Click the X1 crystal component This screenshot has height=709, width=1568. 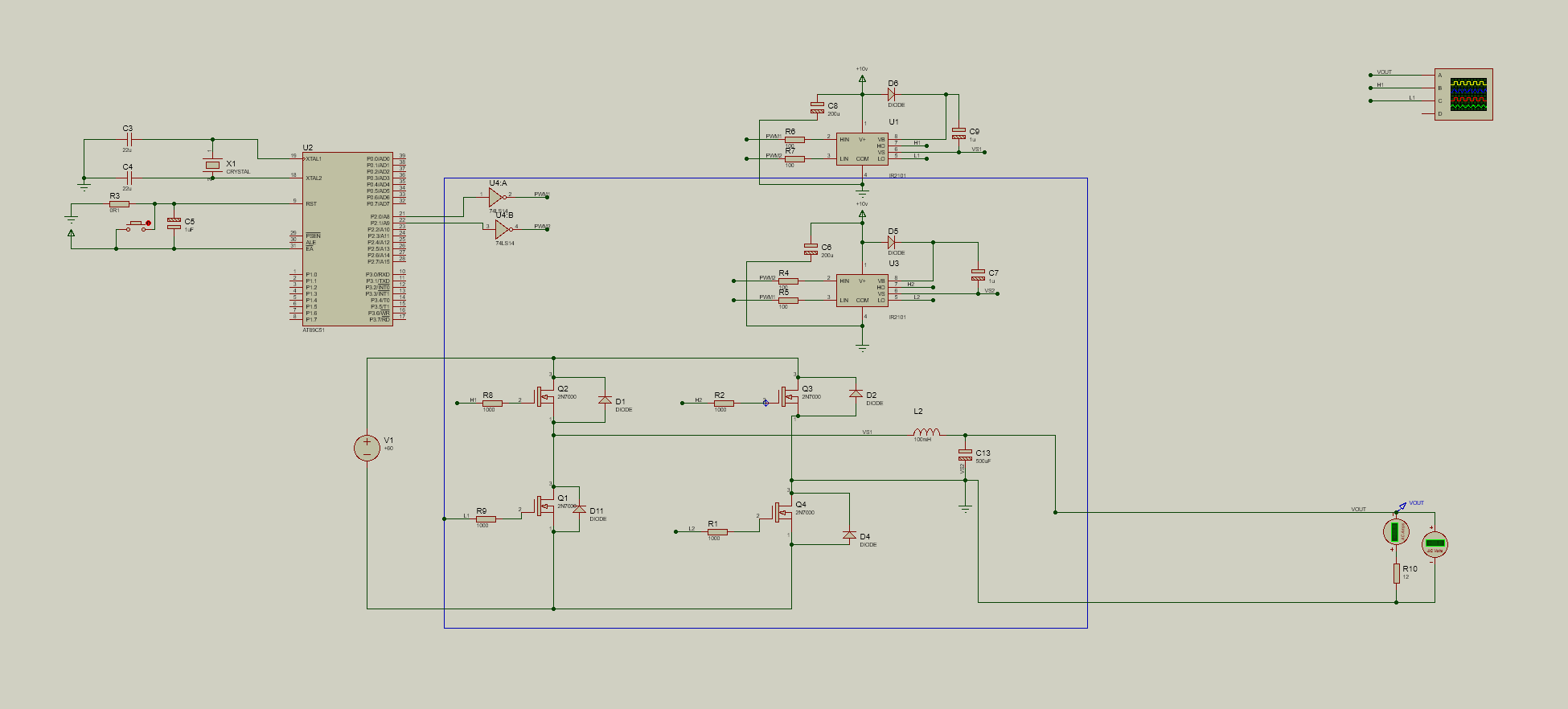coord(212,165)
